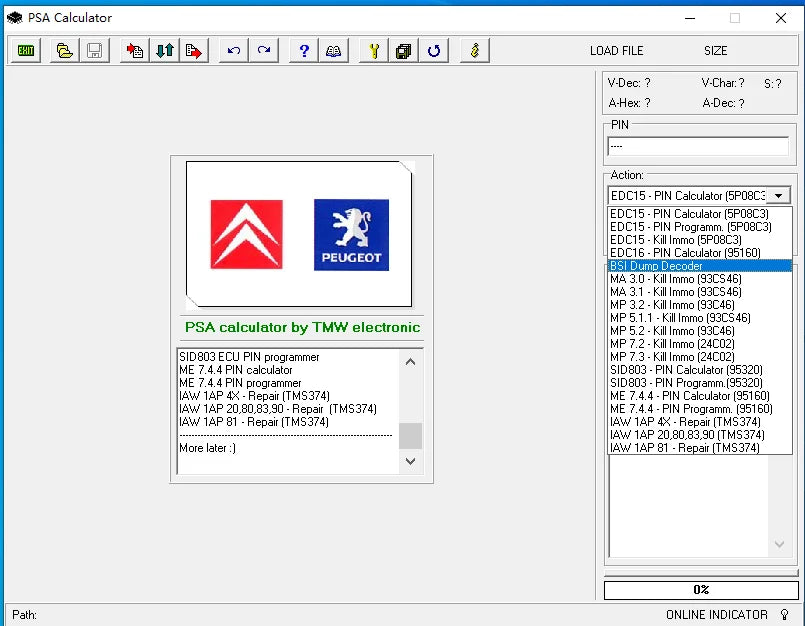Viewport: 805px width, 626px height.
Task: Click the red arrow export document icon
Action: (x=194, y=50)
